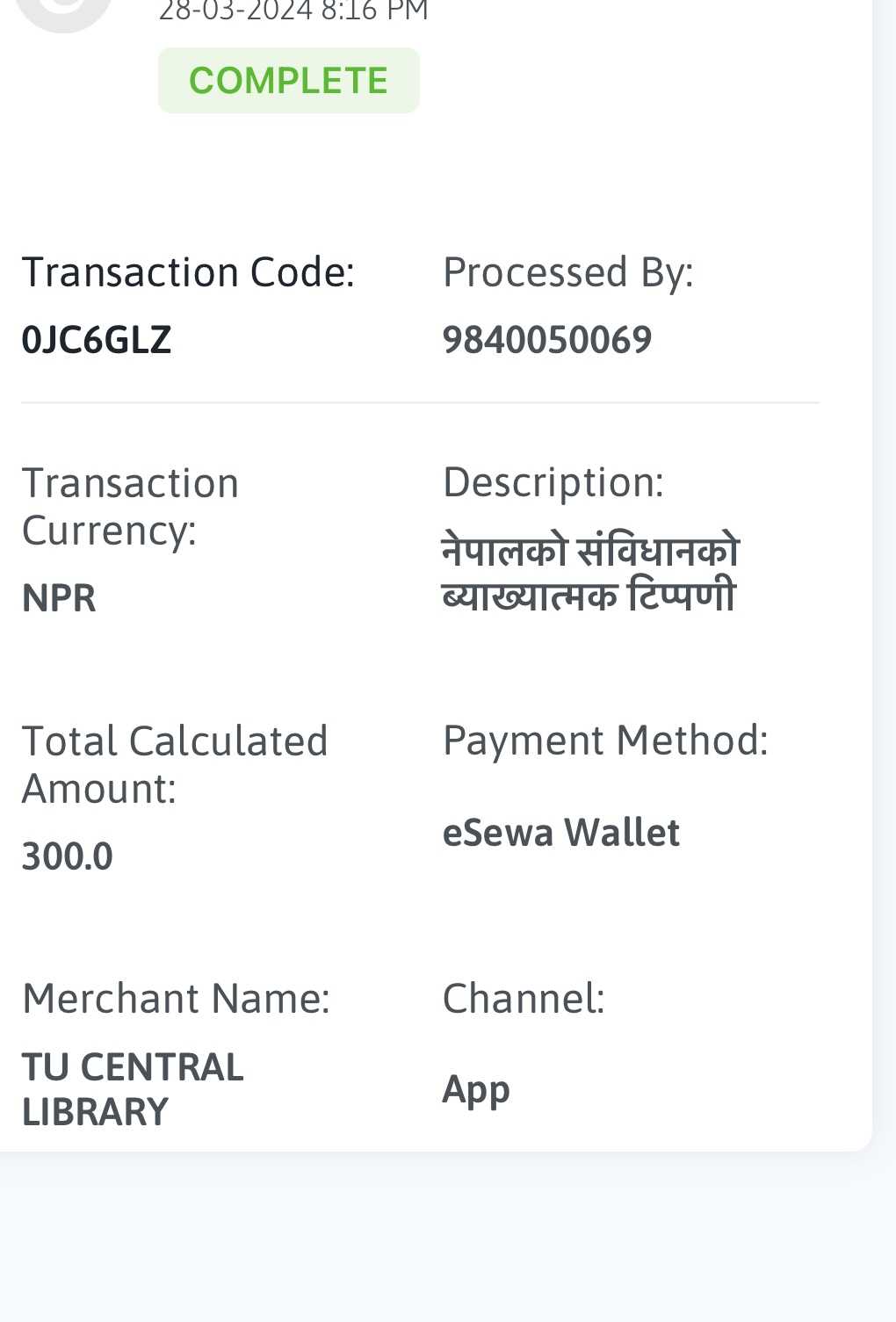
Task: Tap the Payment Method label
Action: (606, 740)
